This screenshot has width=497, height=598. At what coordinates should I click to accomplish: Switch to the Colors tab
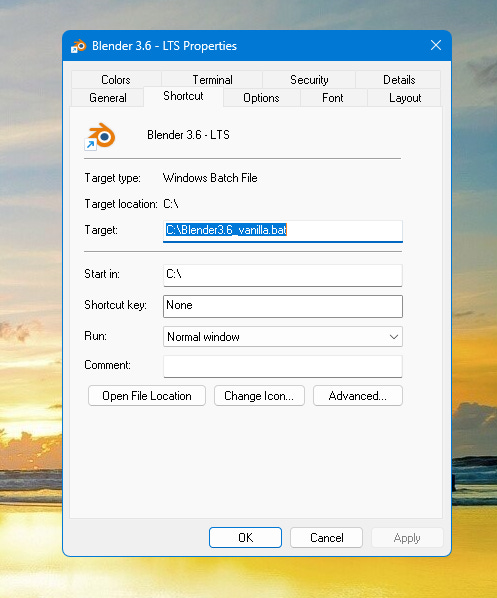point(116,80)
